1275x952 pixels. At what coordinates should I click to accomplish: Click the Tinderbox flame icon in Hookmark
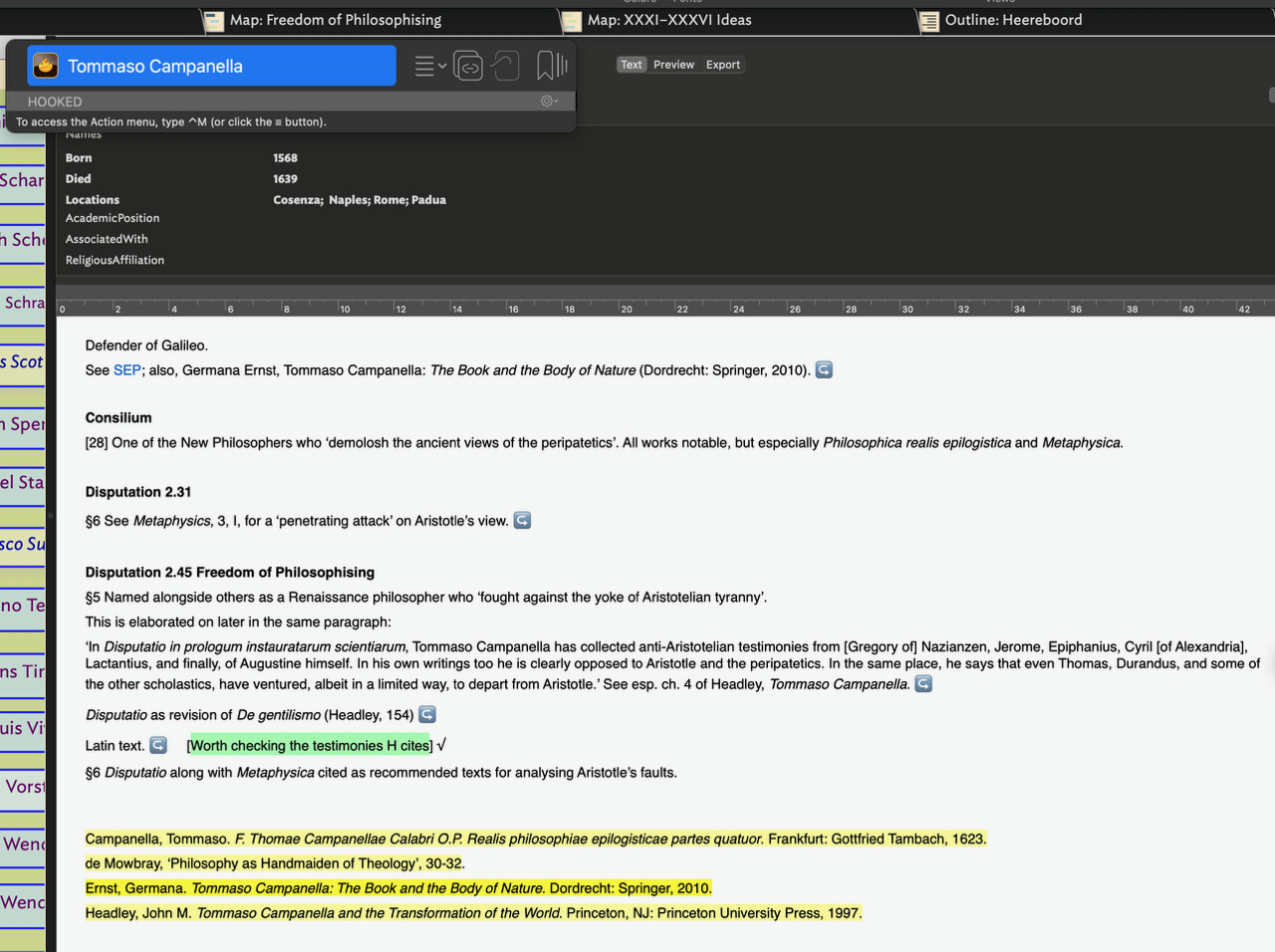[x=46, y=66]
